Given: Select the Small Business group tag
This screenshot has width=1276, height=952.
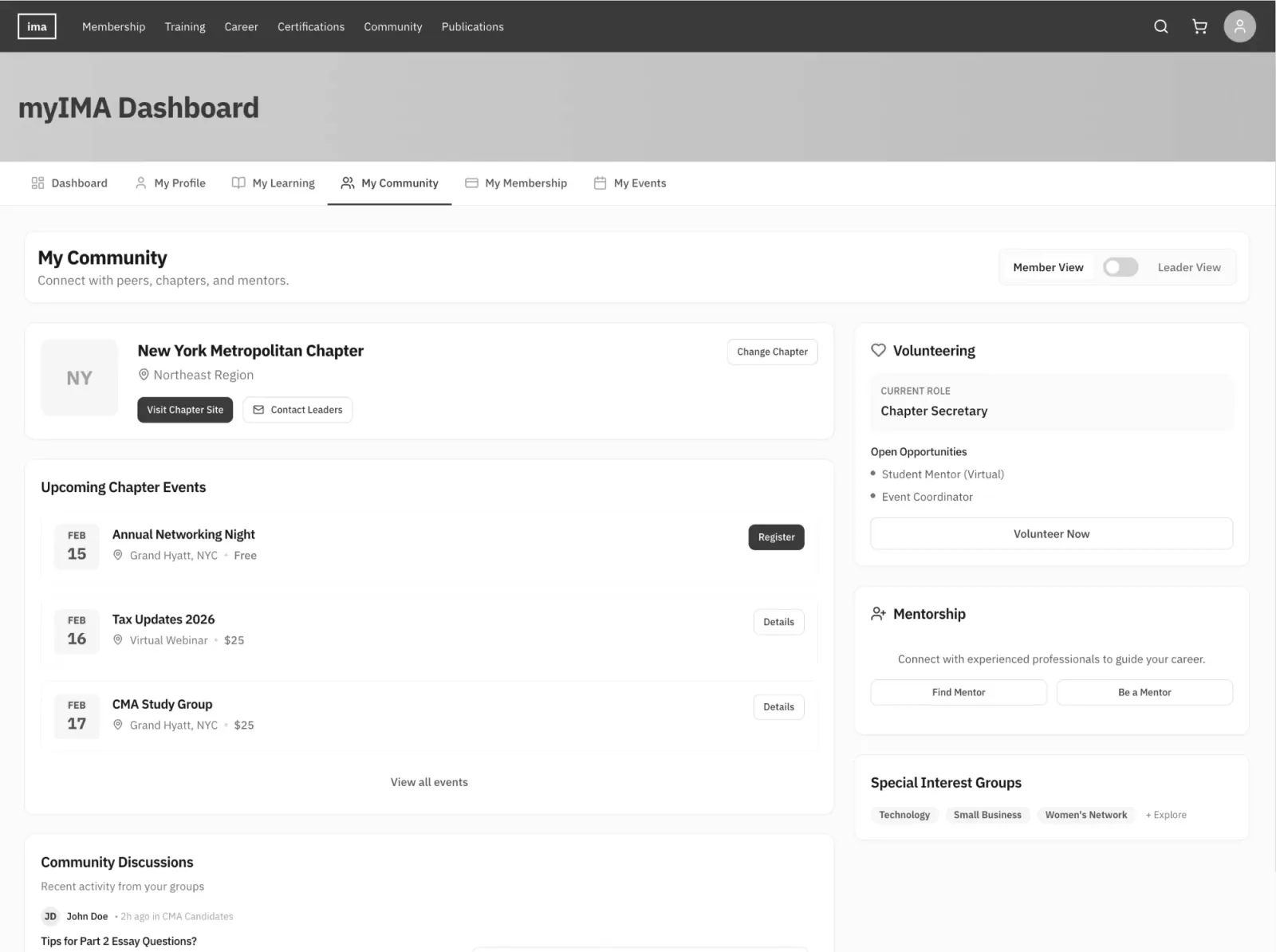Looking at the screenshot, I should (987, 815).
